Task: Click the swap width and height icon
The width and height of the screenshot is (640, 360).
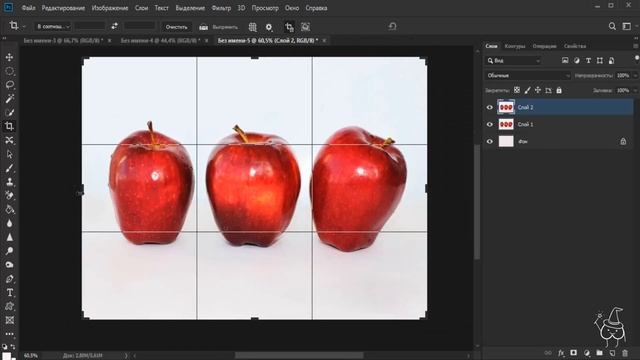Action: (x=115, y=26)
